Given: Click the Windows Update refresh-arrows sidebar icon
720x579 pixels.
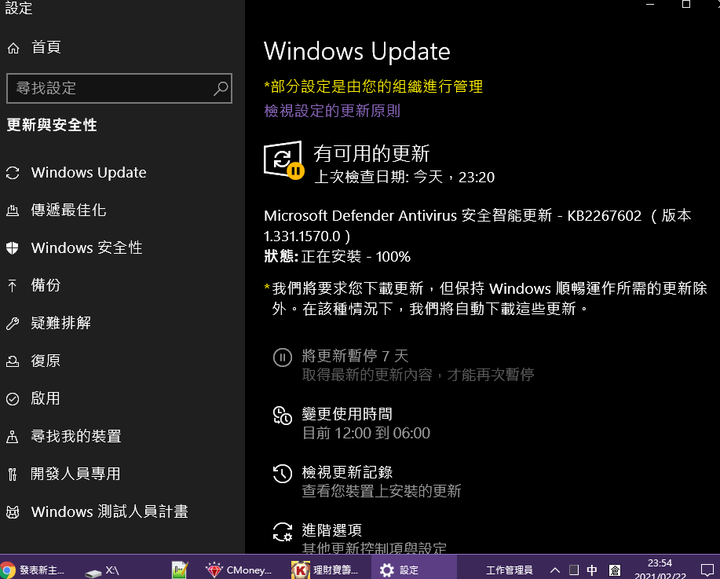Looking at the screenshot, I should click(13, 173).
